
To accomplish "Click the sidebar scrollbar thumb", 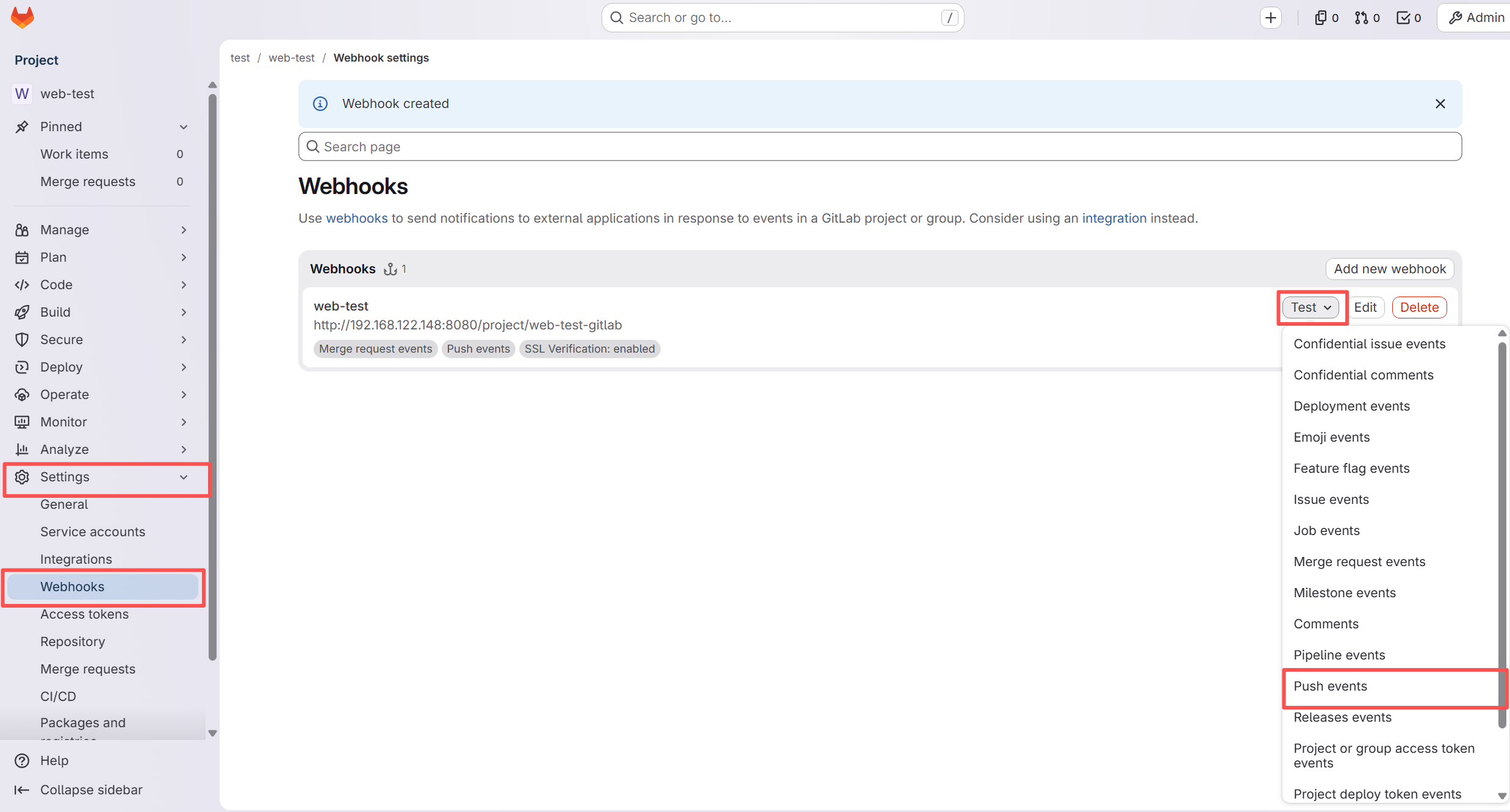I will (212, 376).
